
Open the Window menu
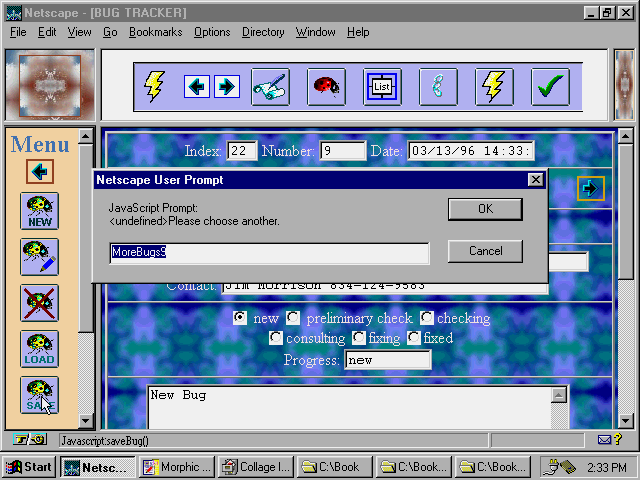[x=316, y=32]
